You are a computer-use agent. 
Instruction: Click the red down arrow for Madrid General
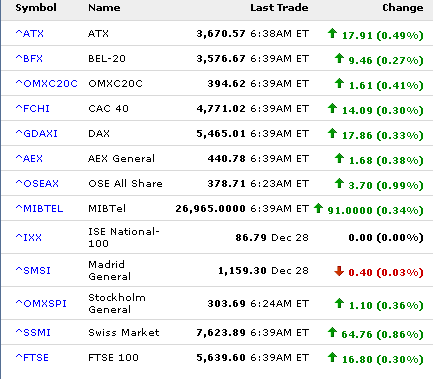click(339, 271)
